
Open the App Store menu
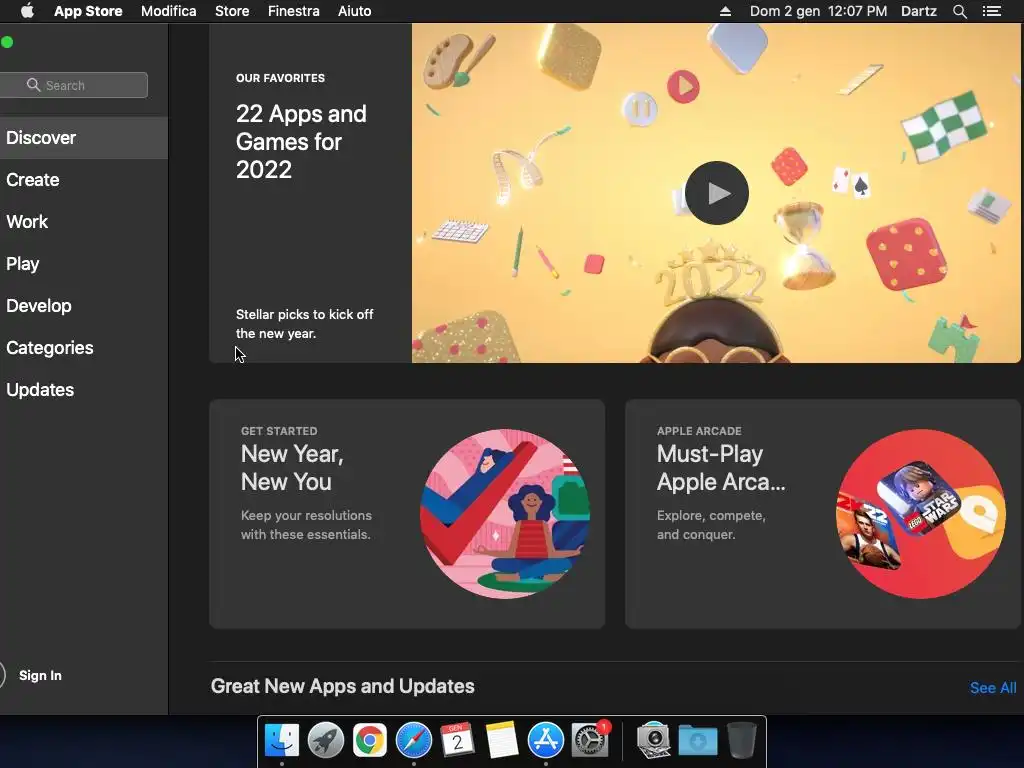pyautogui.click(x=88, y=11)
